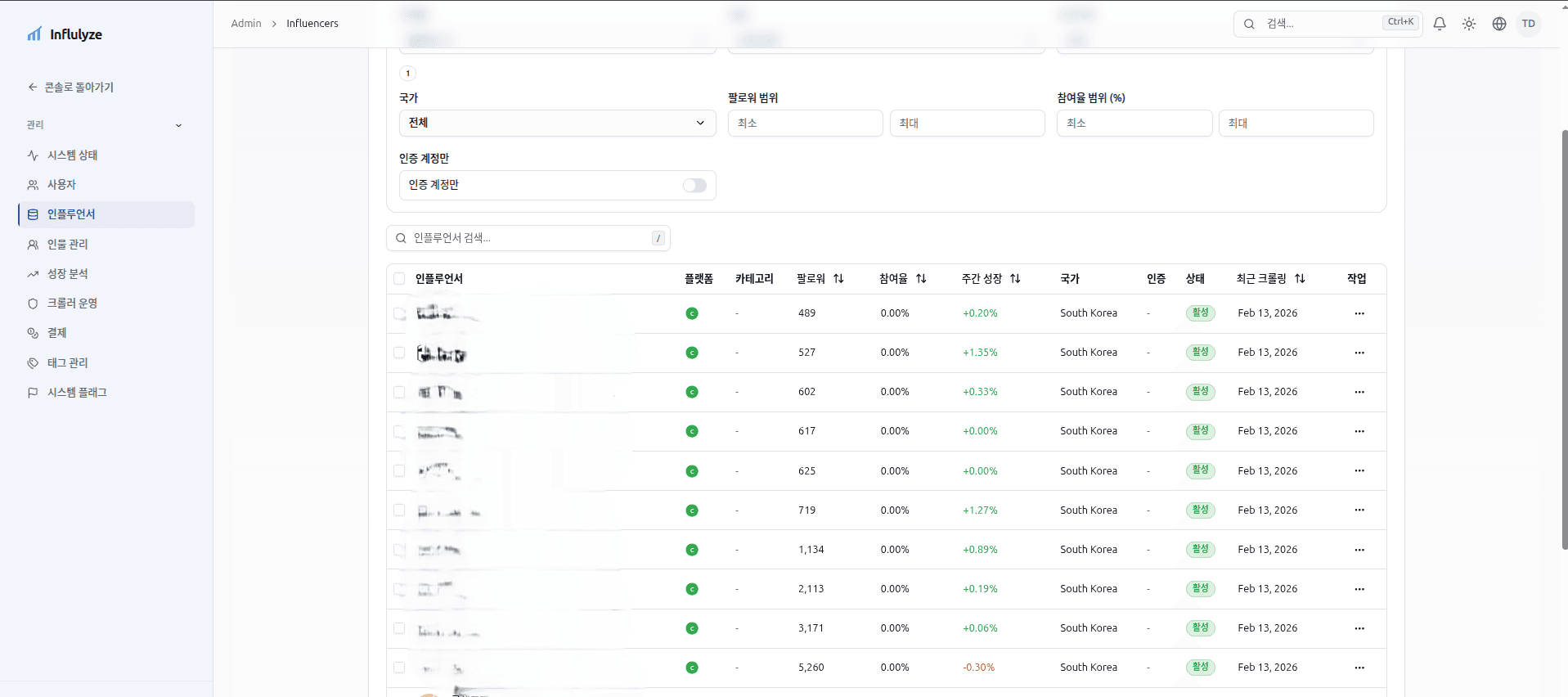
Task: Go to 성장 분석 sidebar item
Action: pos(67,274)
